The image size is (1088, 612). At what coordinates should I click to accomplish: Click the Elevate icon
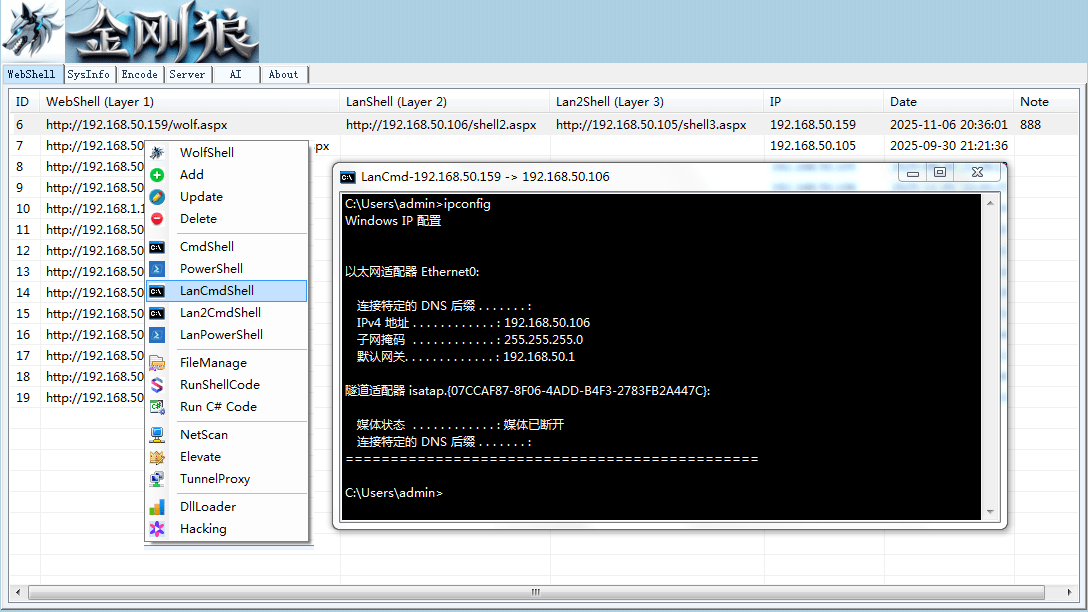[x=157, y=457]
